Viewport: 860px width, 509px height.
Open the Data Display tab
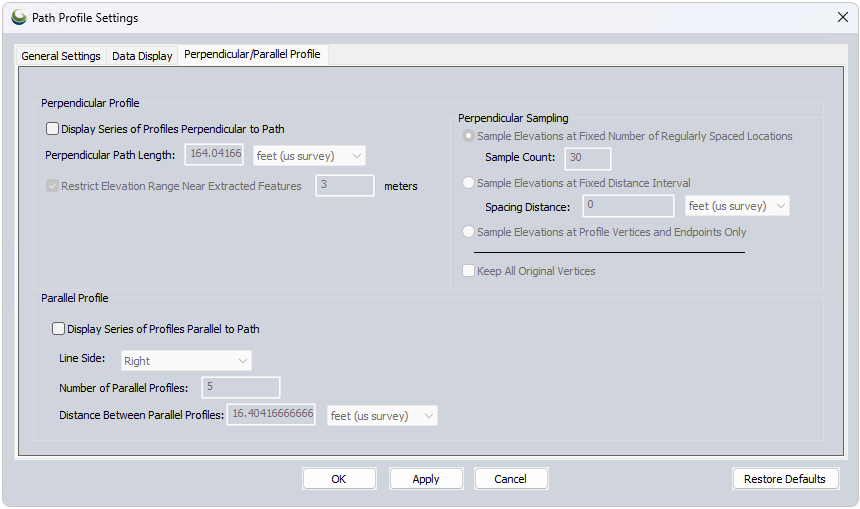142,56
